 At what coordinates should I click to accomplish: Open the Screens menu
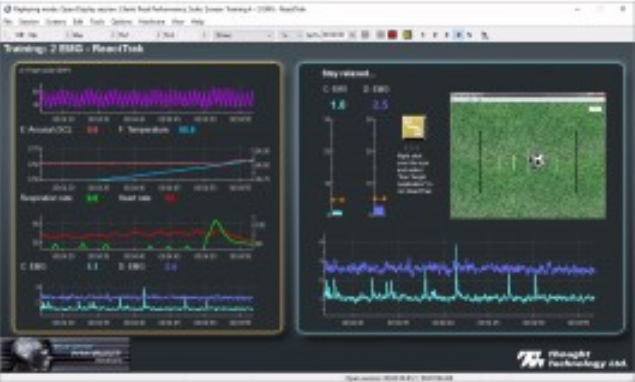pos(56,22)
